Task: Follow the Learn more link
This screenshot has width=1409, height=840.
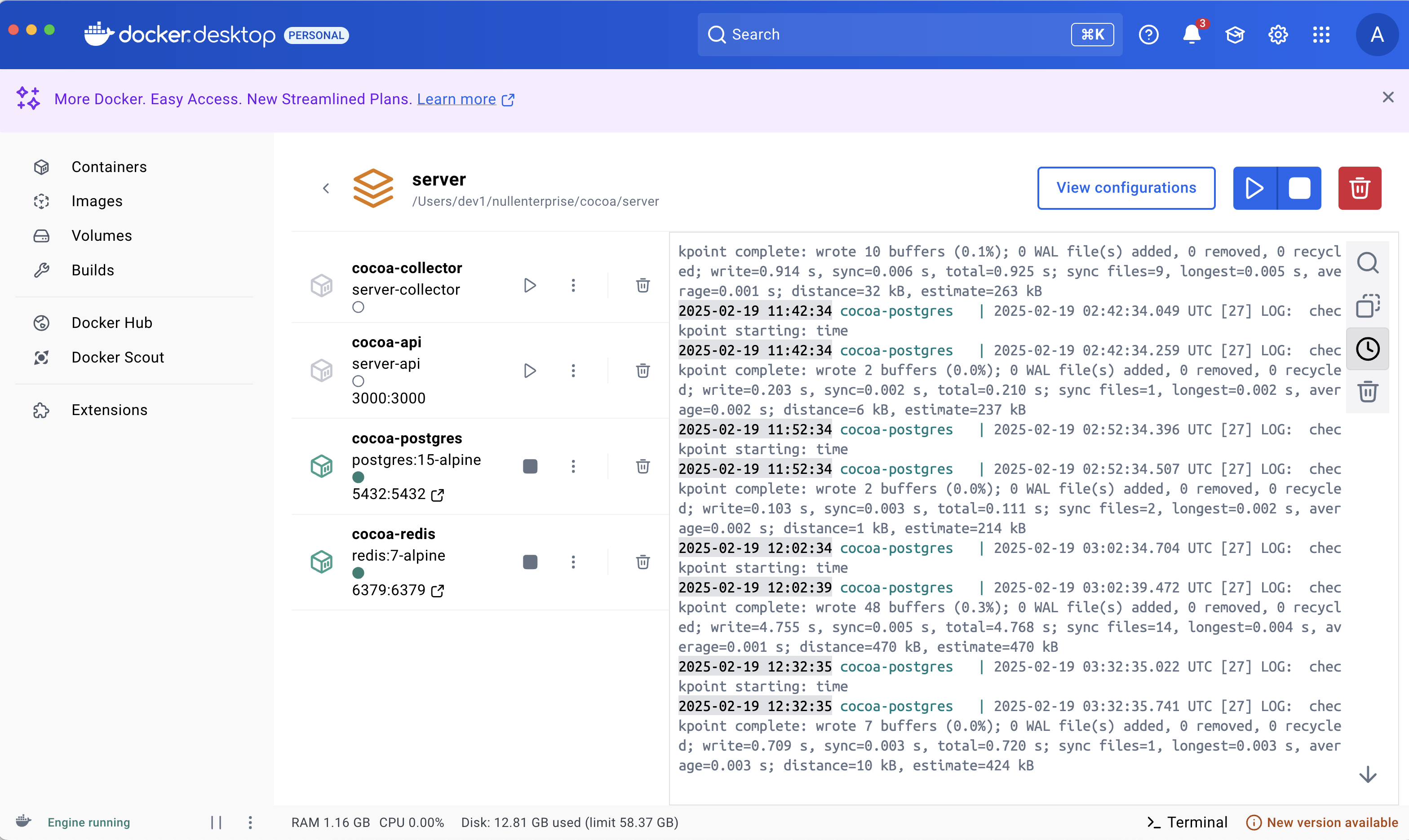Action: click(456, 99)
